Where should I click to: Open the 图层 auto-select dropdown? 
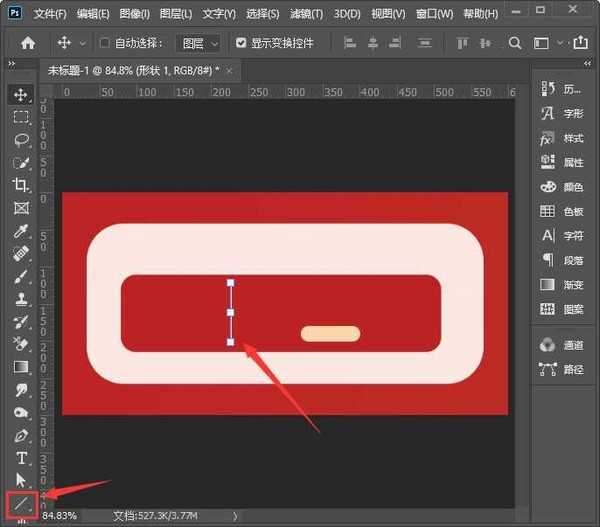point(201,44)
